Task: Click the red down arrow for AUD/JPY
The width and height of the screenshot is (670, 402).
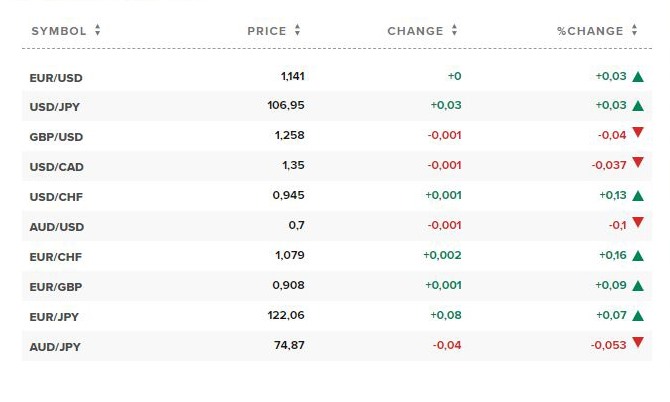Action: click(x=638, y=342)
